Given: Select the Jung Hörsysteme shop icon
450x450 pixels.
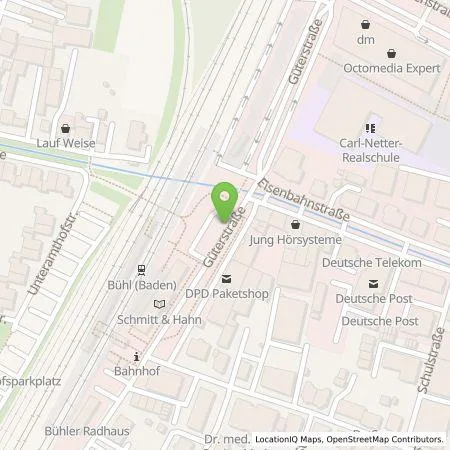Looking at the screenshot, I should pyautogui.click(x=295, y=224).
